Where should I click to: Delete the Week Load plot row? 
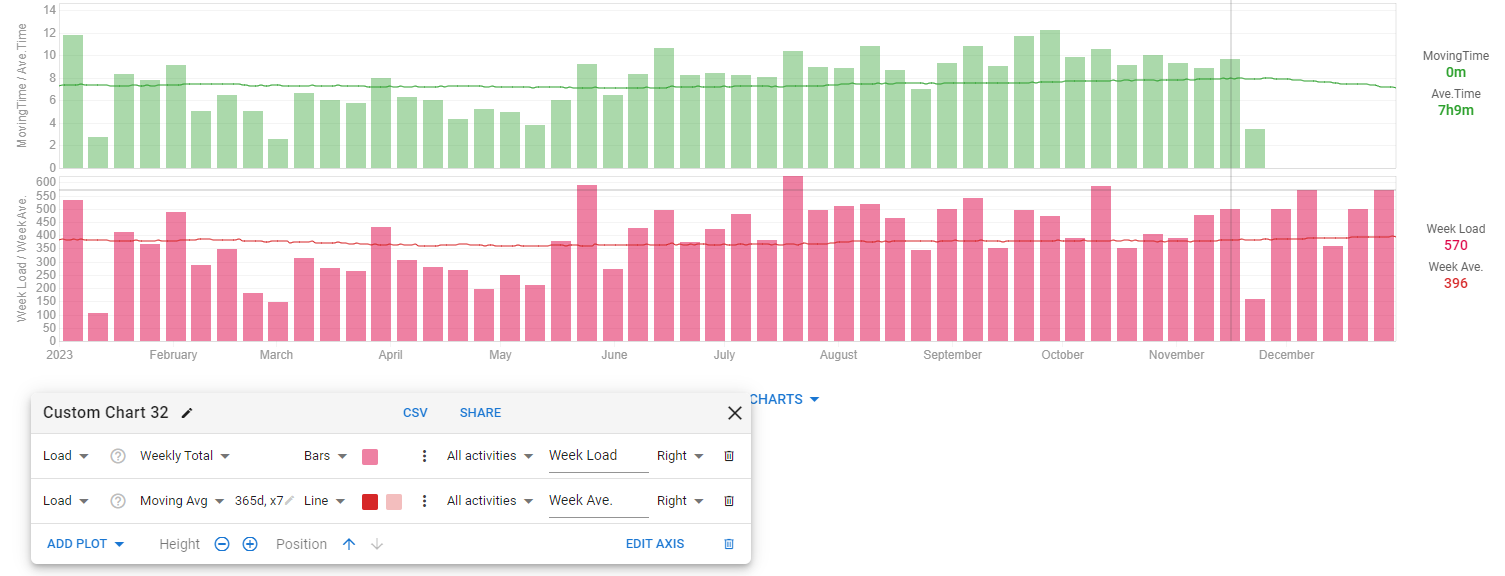[x=729, y=456]
